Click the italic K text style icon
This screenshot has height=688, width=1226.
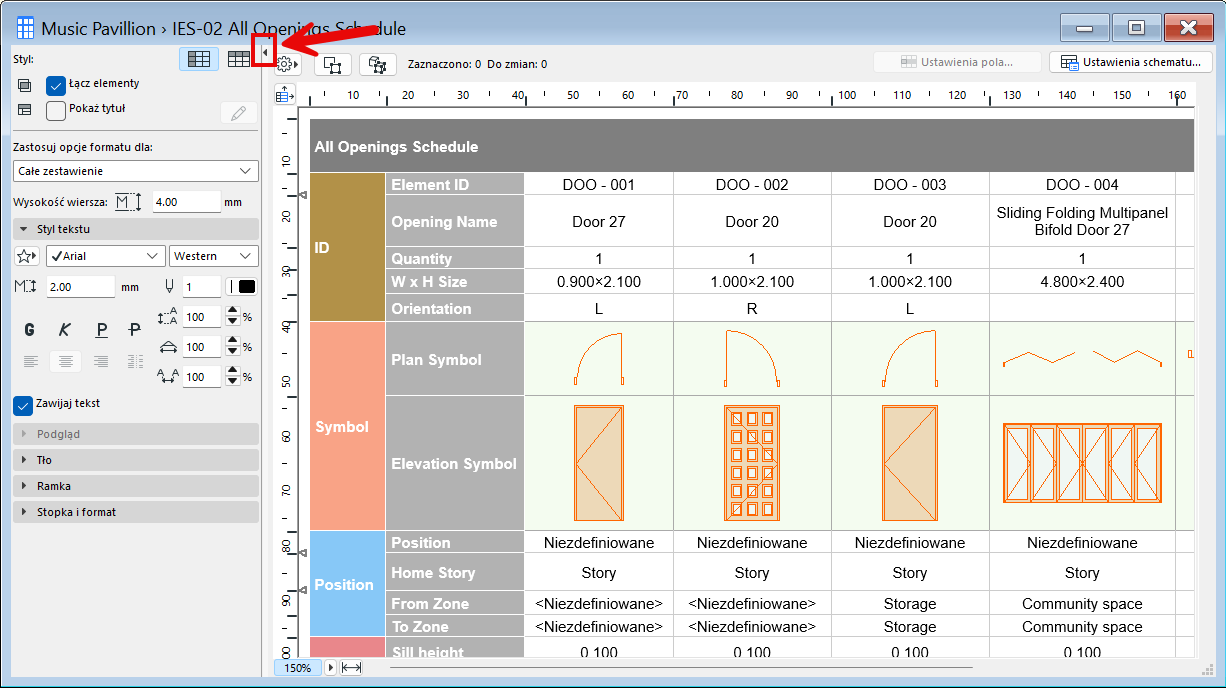point(65,329)
